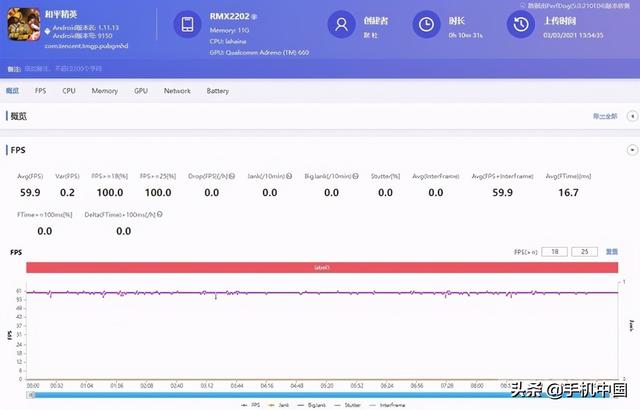
Task: Click the purple FPS line in the chart
Action: click(x=322, y=293)
